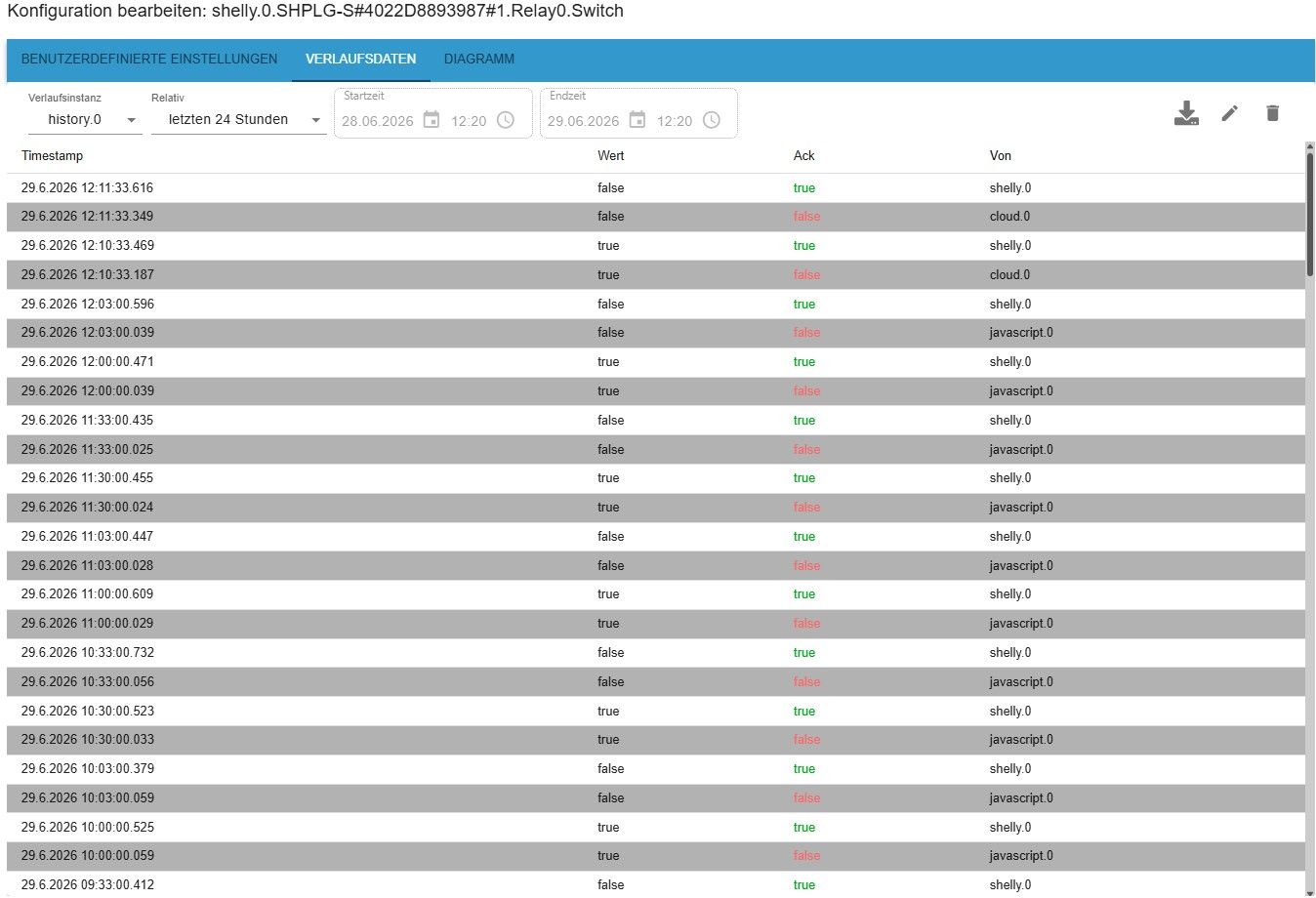Click the Wert column header

click(x=611, y=156)
